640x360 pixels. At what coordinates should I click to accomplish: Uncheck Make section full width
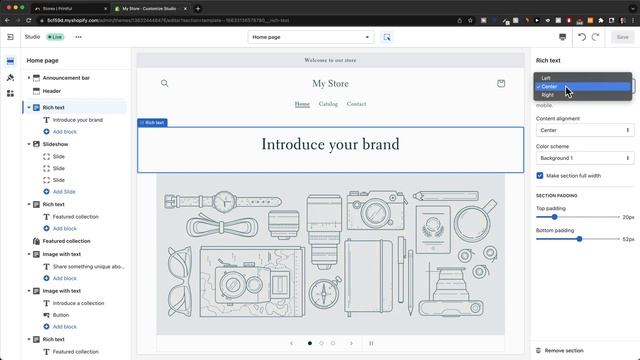(x=540, y=176)
